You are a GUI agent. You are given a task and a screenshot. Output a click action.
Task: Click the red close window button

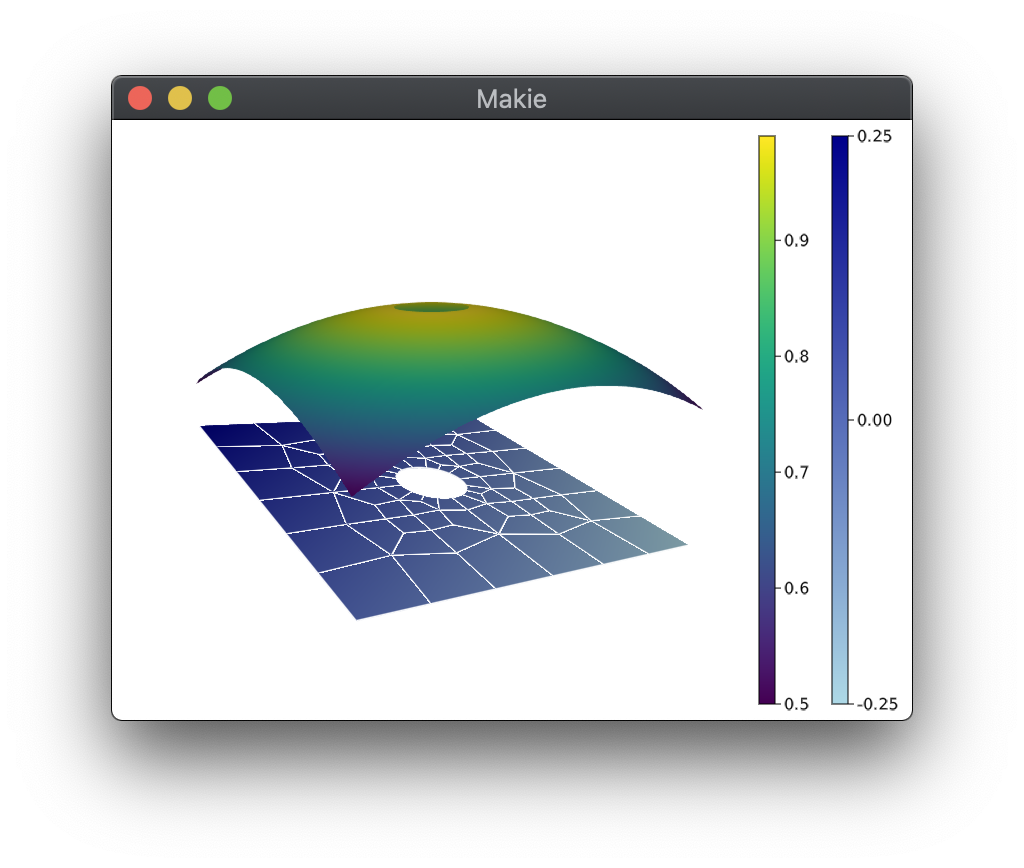(x=140, y=99)
